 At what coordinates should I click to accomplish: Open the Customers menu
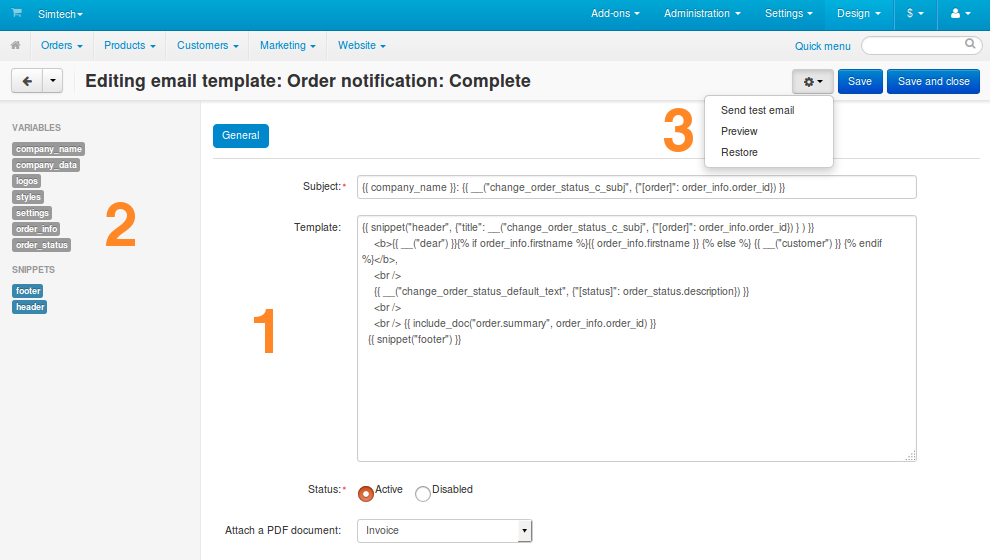(208, 45)
